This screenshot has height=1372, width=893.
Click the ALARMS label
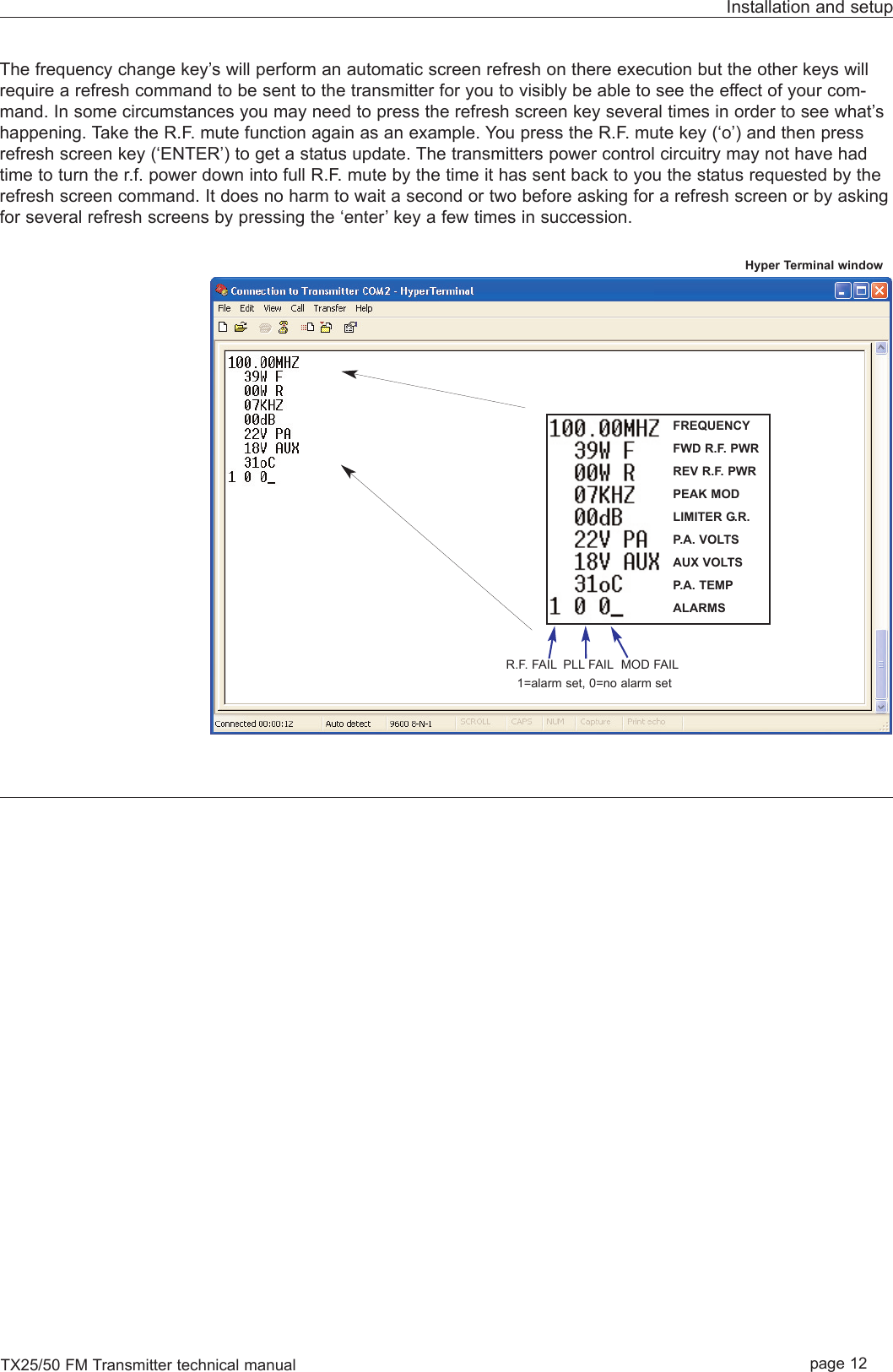pyautogui.click(x=699, y=608)
